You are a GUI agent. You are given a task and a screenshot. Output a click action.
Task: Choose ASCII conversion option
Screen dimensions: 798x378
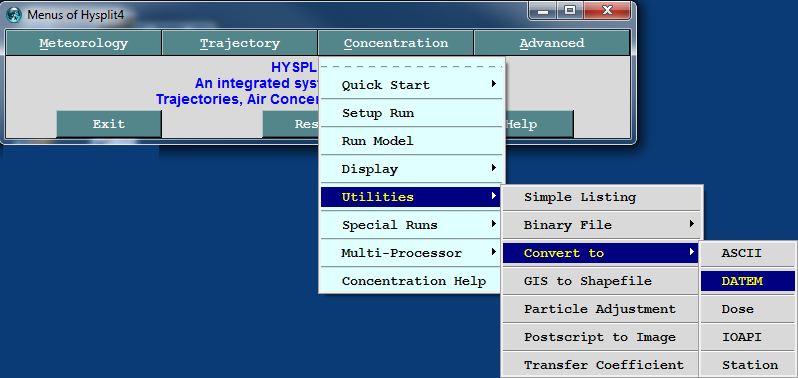748,253
